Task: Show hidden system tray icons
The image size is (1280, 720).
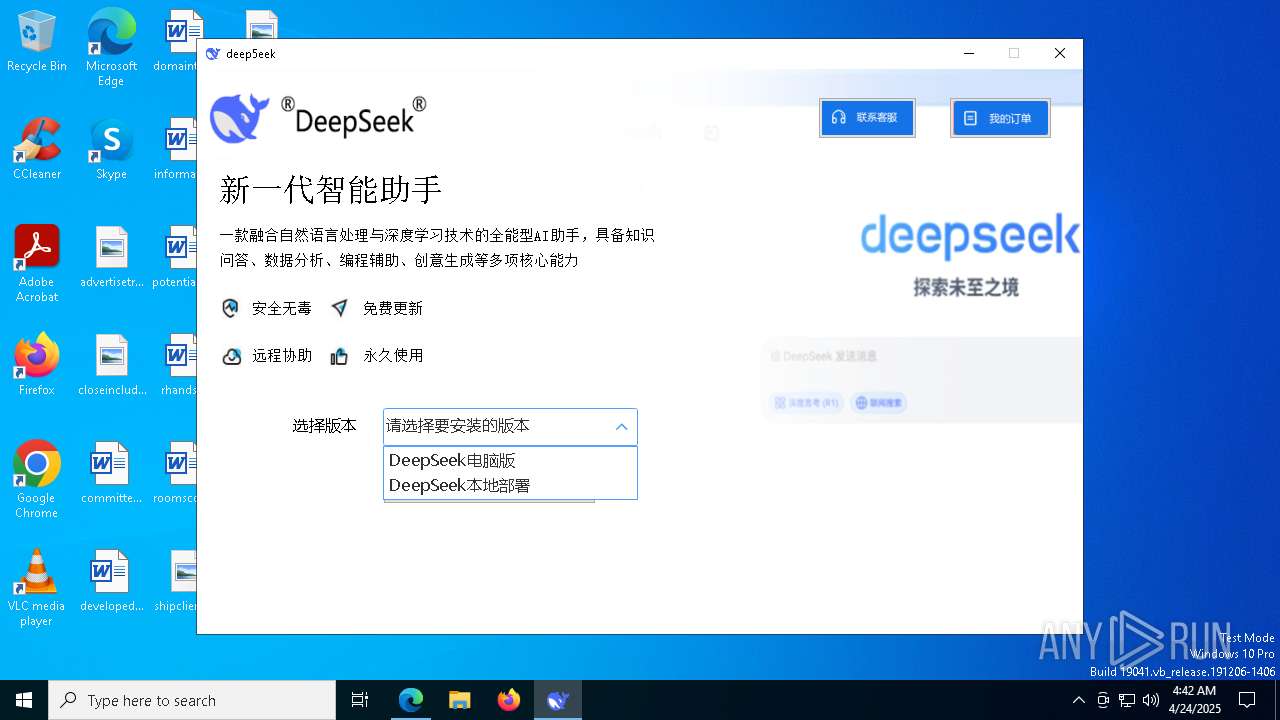Action: pyautogui.click(x=1078, y=700)
